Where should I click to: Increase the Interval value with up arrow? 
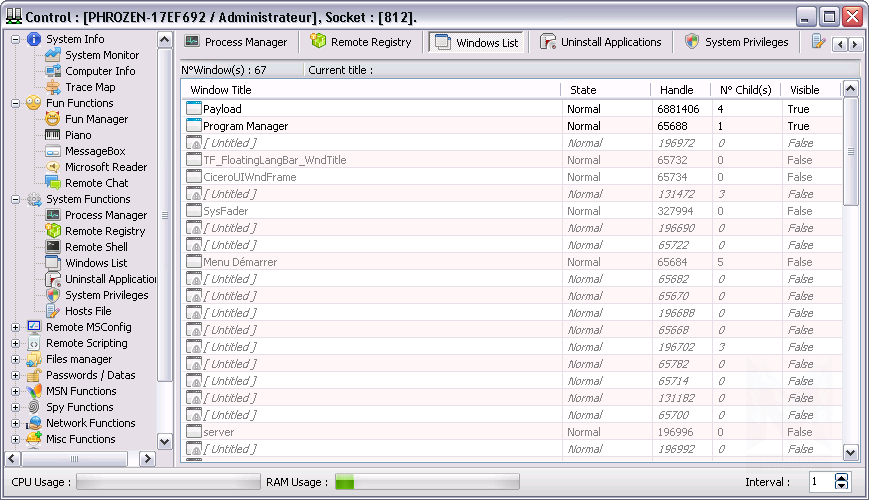point(841,477)
